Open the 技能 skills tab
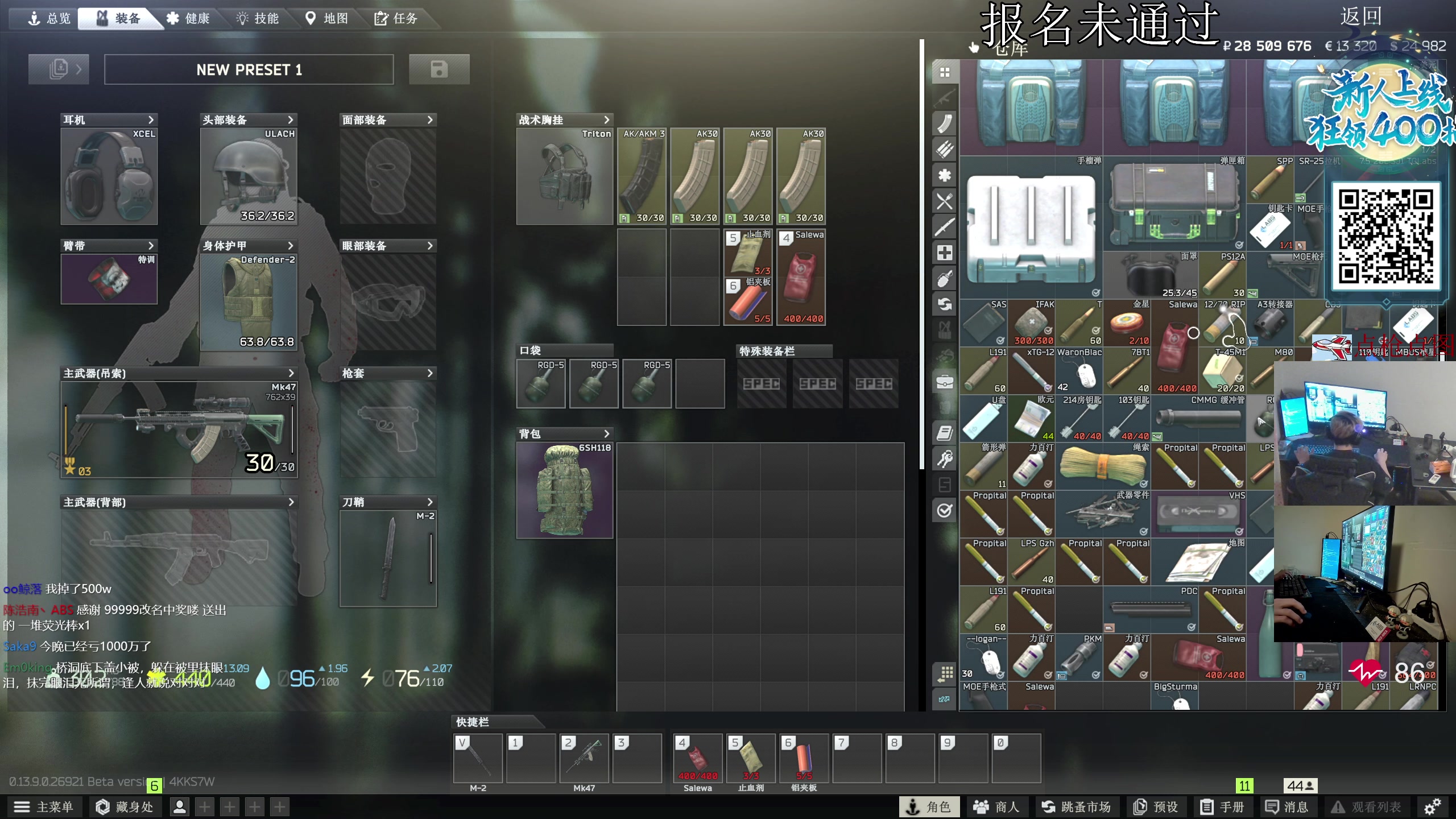 coord(258,19)
